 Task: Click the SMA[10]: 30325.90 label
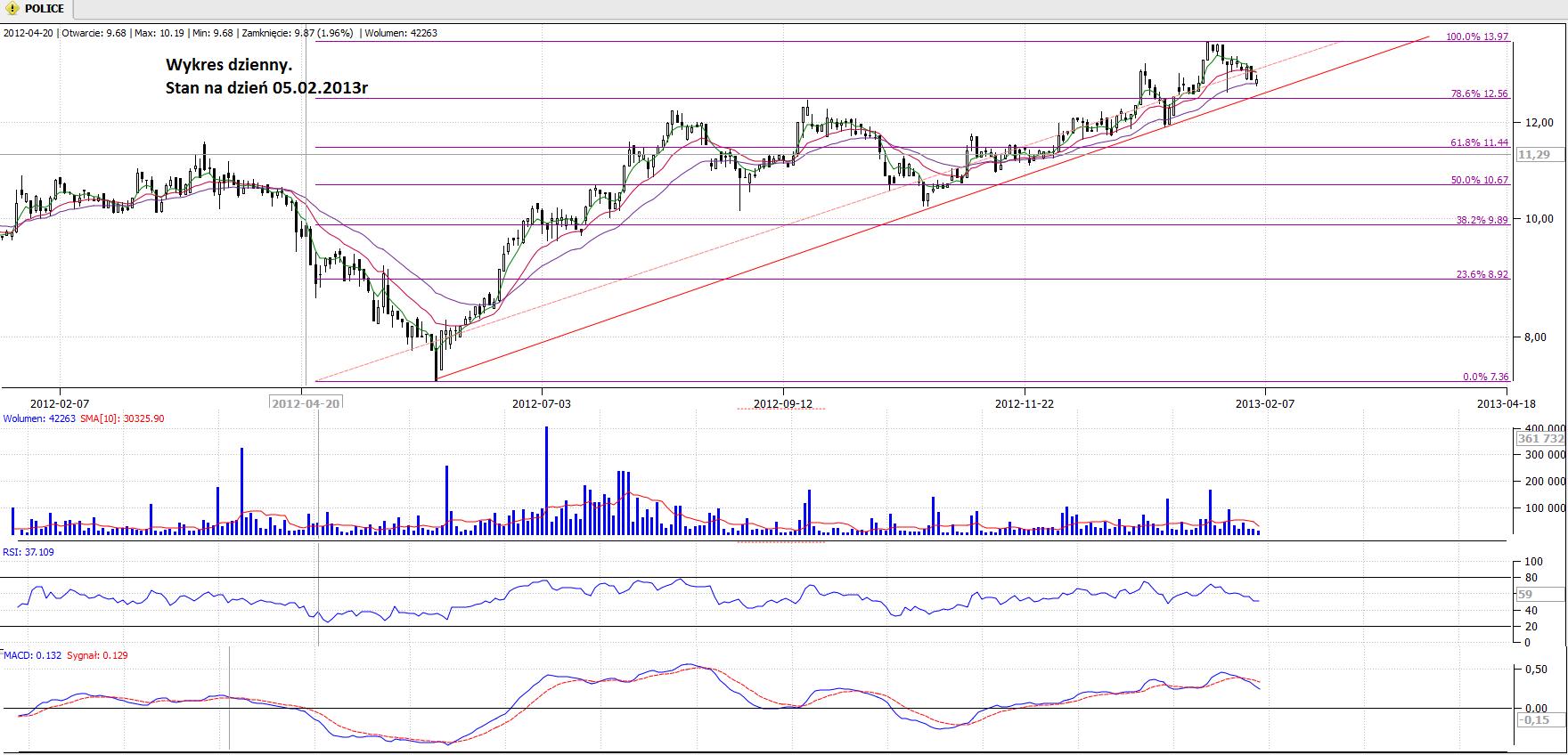(x=122, y=418)
